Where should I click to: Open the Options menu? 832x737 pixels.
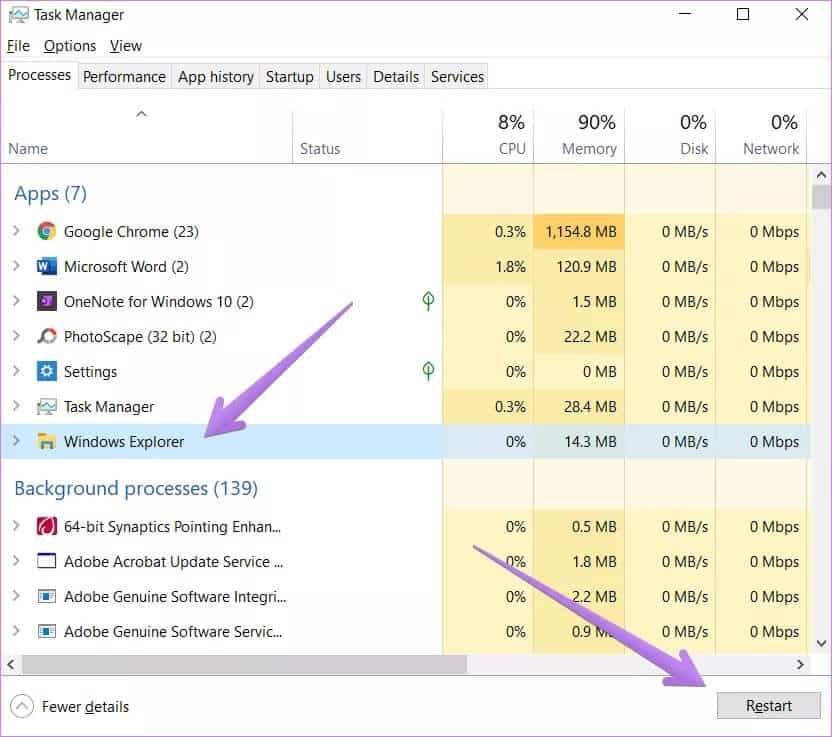[x=70, y=46]
